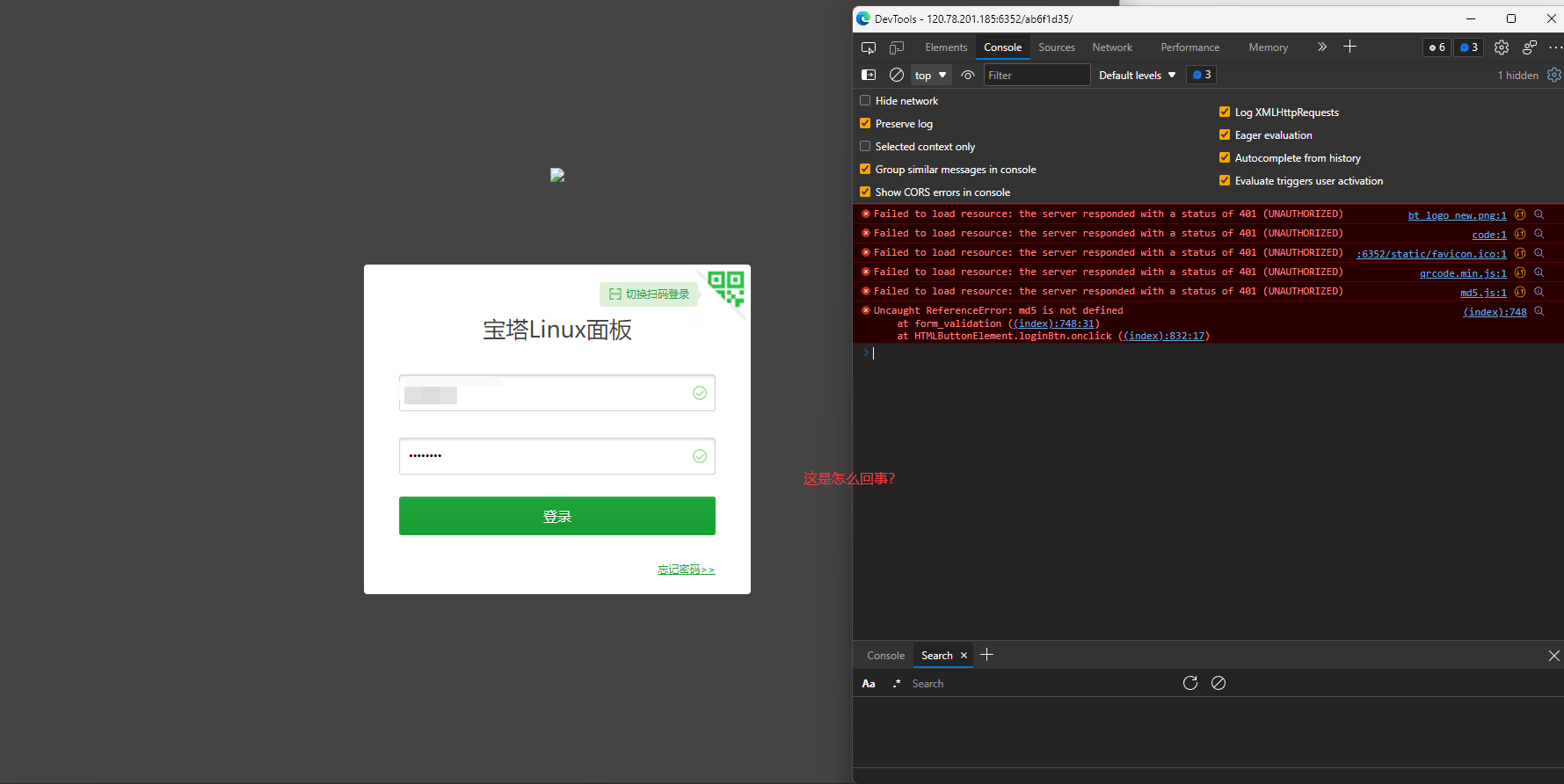
Task: Open the Sources tab
Action: (1056, 47)
